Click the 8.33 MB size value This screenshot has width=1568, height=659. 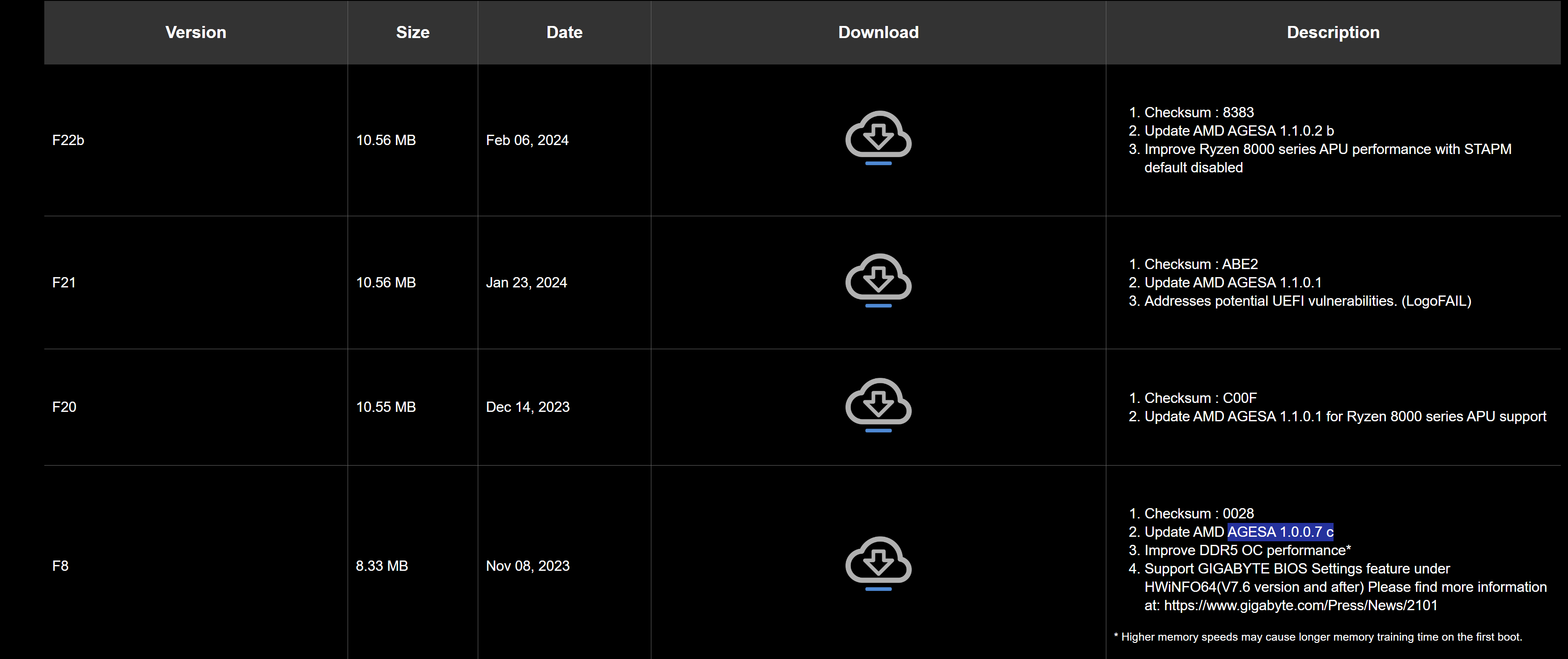(x=382, y=566)
